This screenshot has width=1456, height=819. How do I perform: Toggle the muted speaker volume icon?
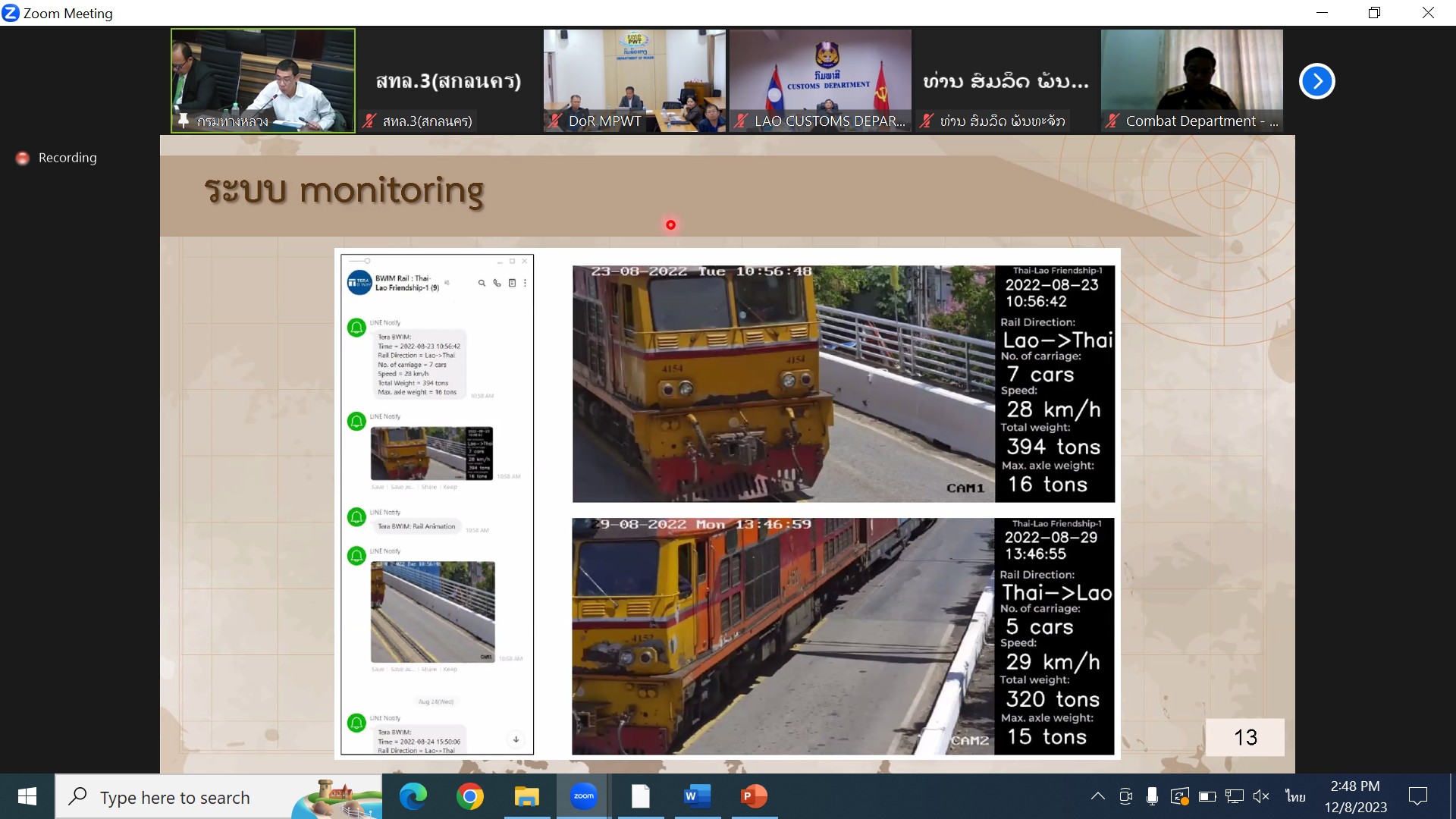pyautogui.click(x=1261, y=796)
